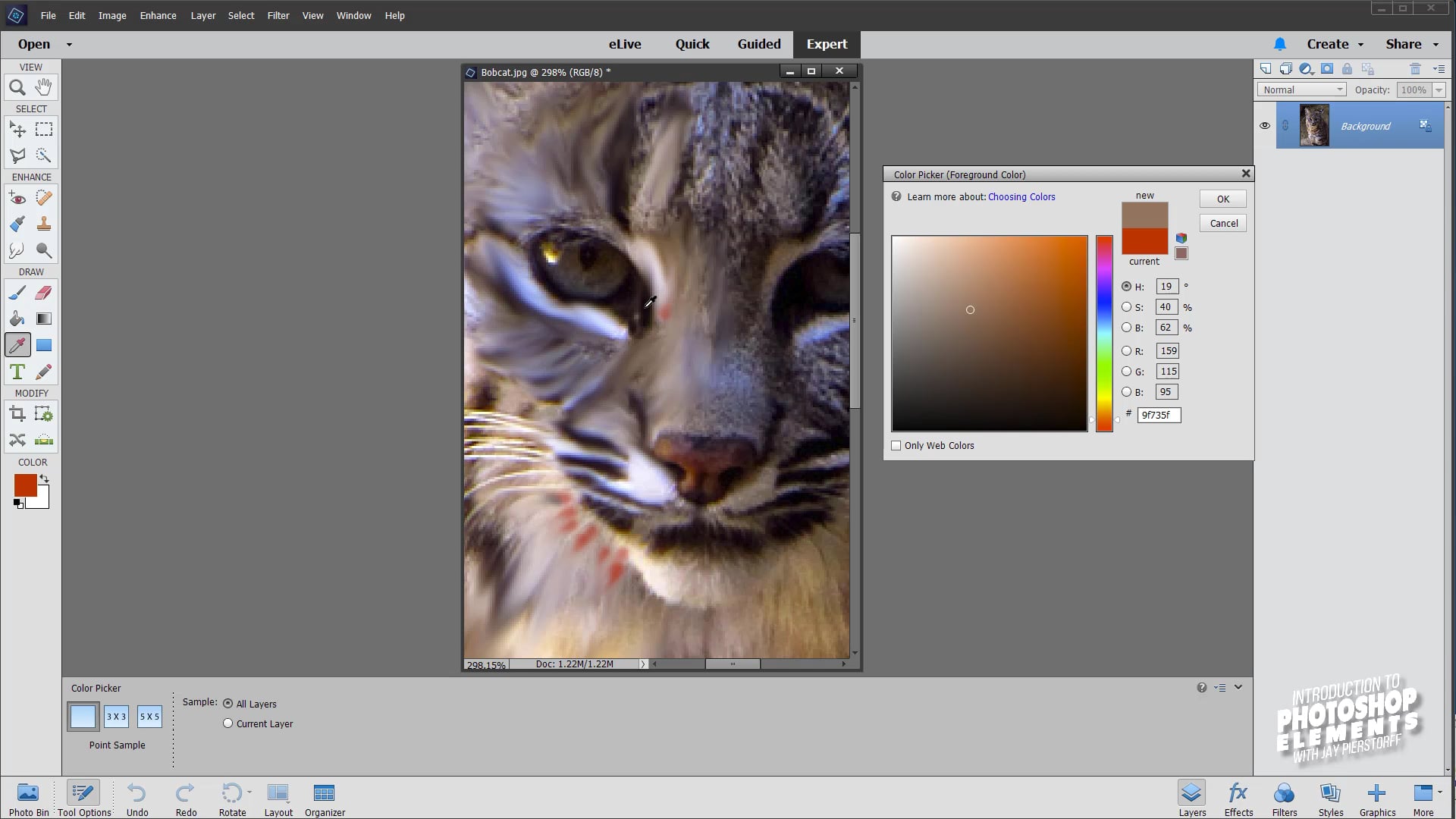
Task: Expand the Open files dropdown arrow
Action: (69, 45)
